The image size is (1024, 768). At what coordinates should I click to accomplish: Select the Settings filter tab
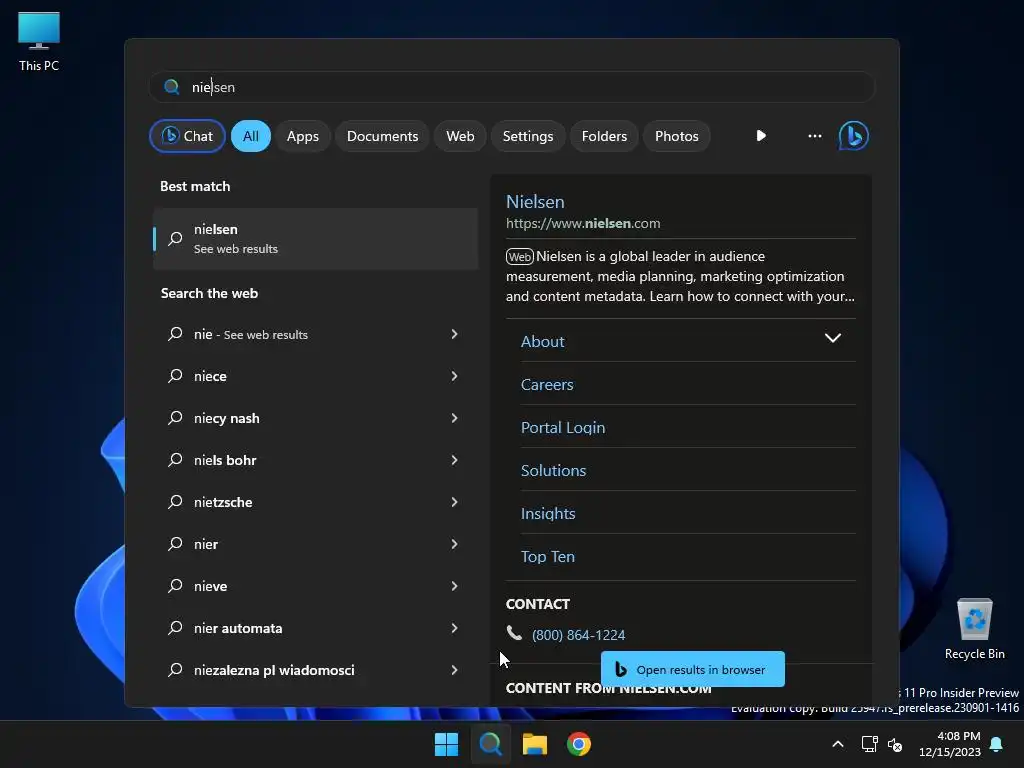pos(528,136)
